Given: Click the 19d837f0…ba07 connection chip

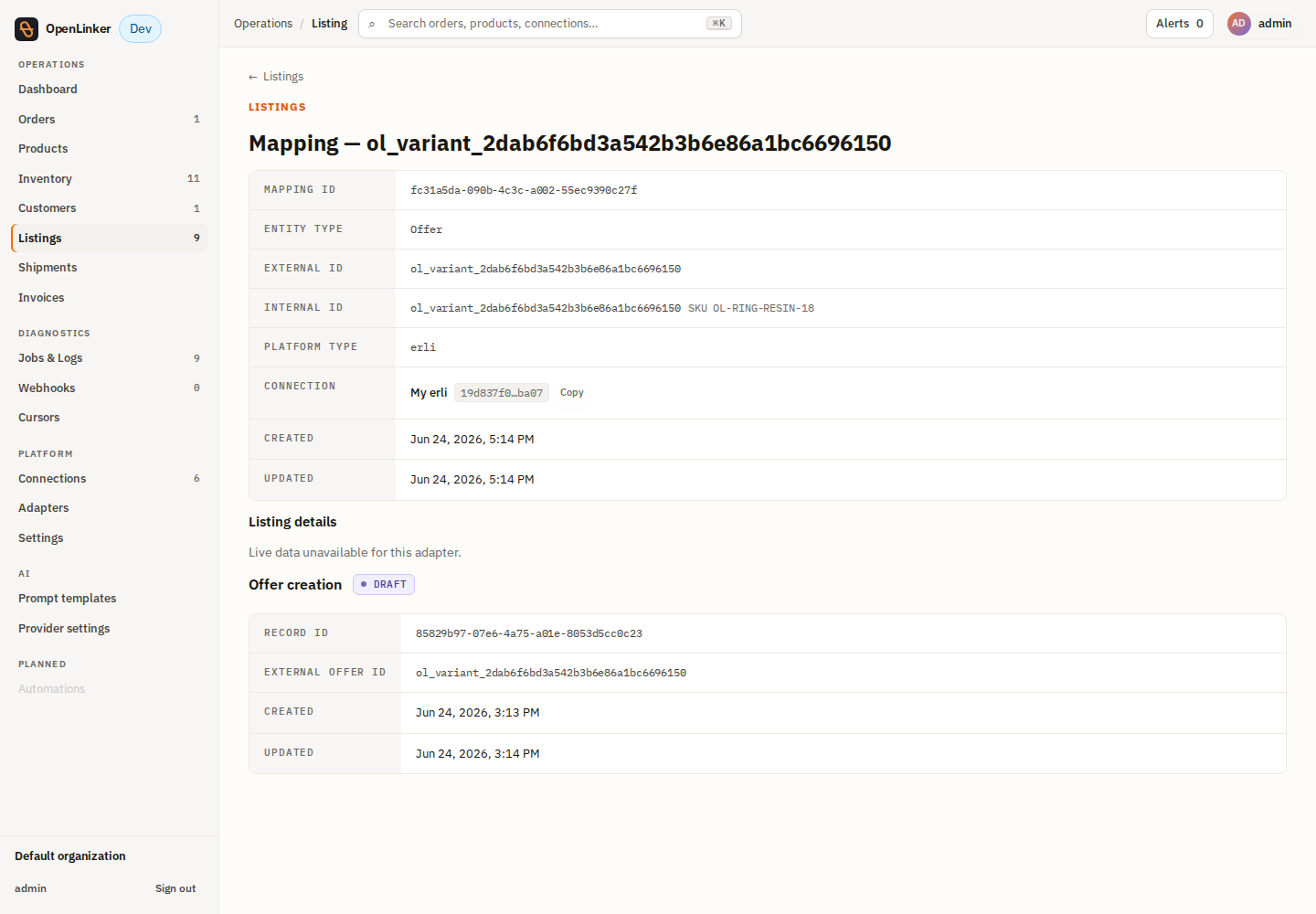Looking at the screenshot, I should (x=502, y=393).
